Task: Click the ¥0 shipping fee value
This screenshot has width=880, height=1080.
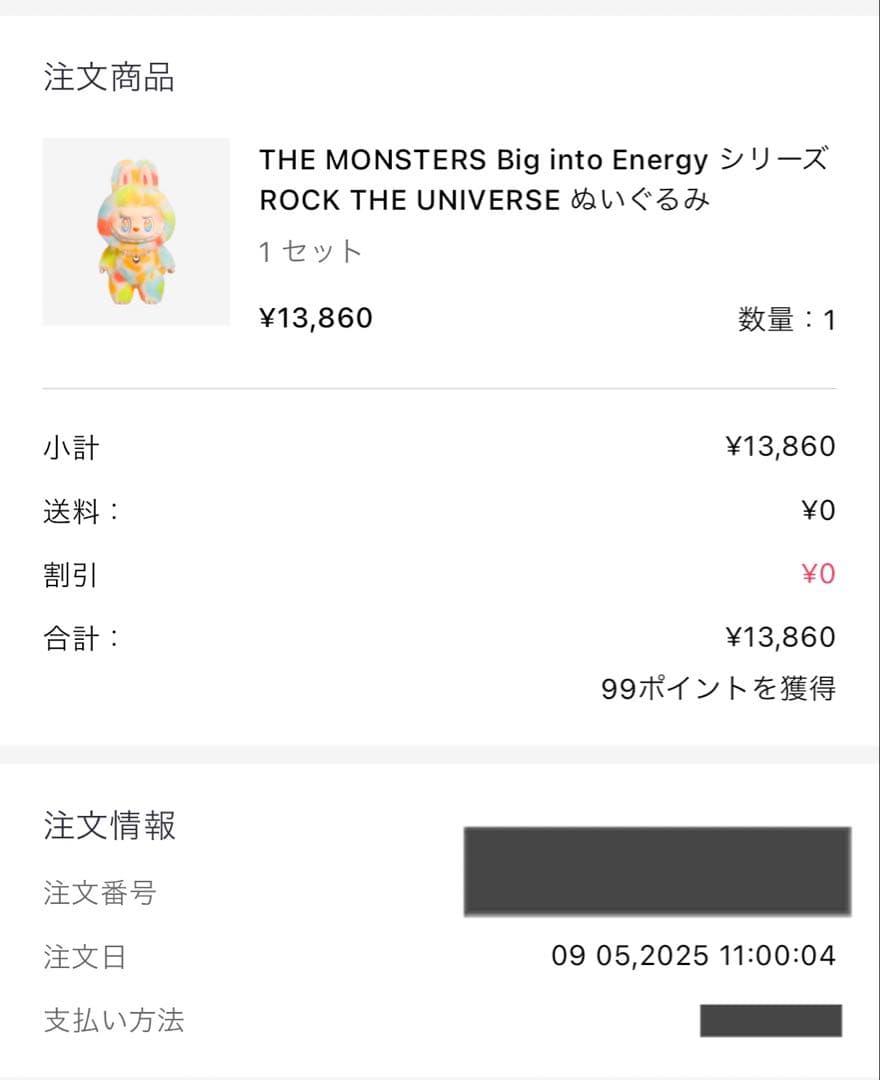Action: [x=818, y=511]
